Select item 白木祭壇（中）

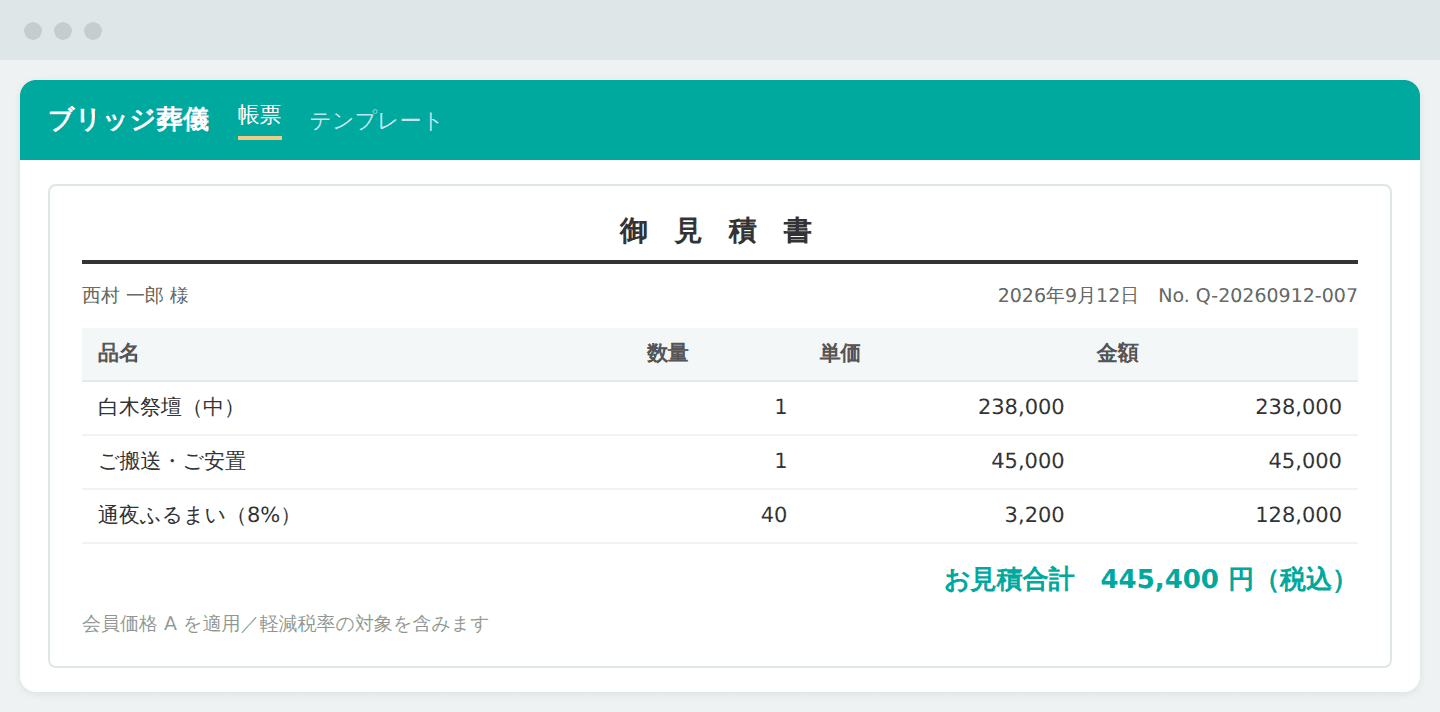click(x=171, y=408)
